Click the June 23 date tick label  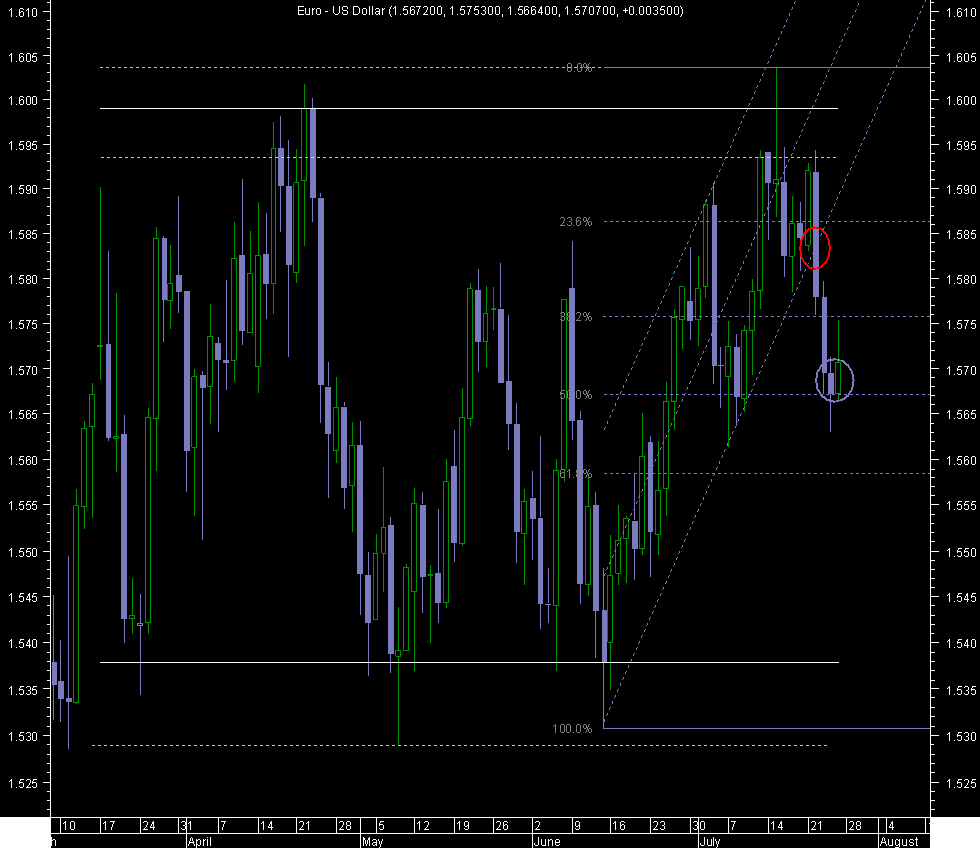click(659, 826)
